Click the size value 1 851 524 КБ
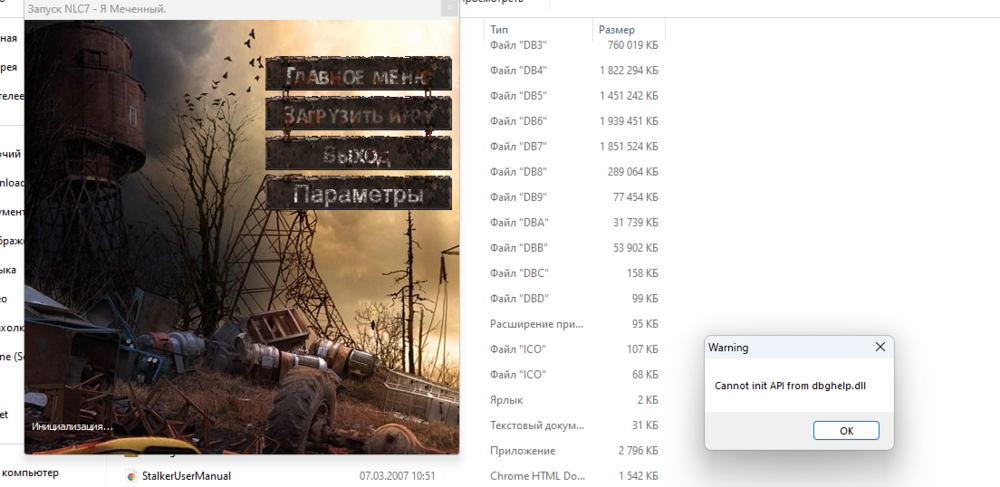Screen dimensions: 1000x487 click(629, 147)
